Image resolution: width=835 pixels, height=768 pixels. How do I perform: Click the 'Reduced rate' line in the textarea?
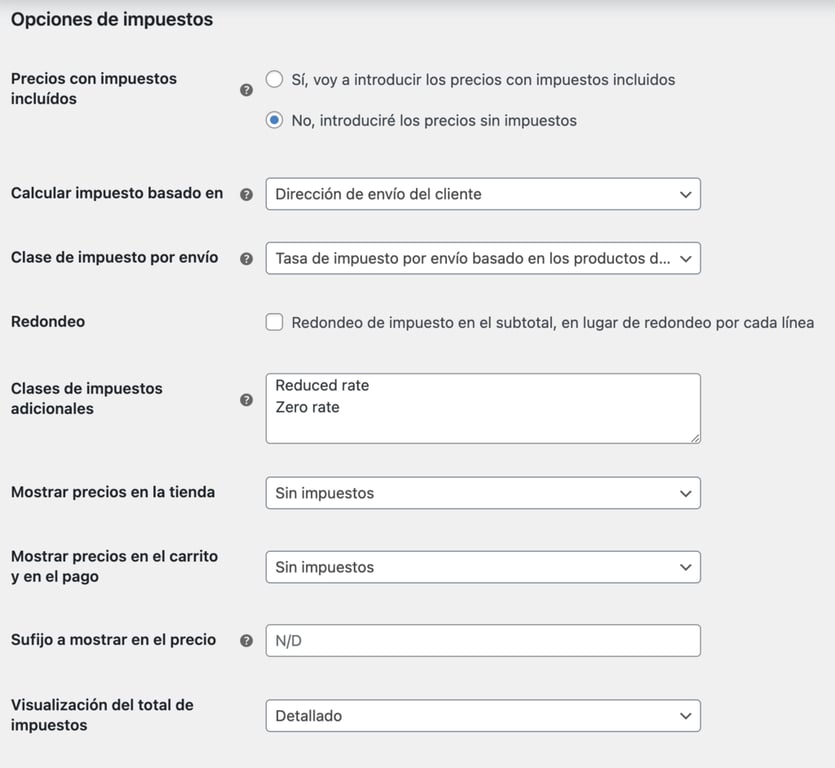click(320, 385)
